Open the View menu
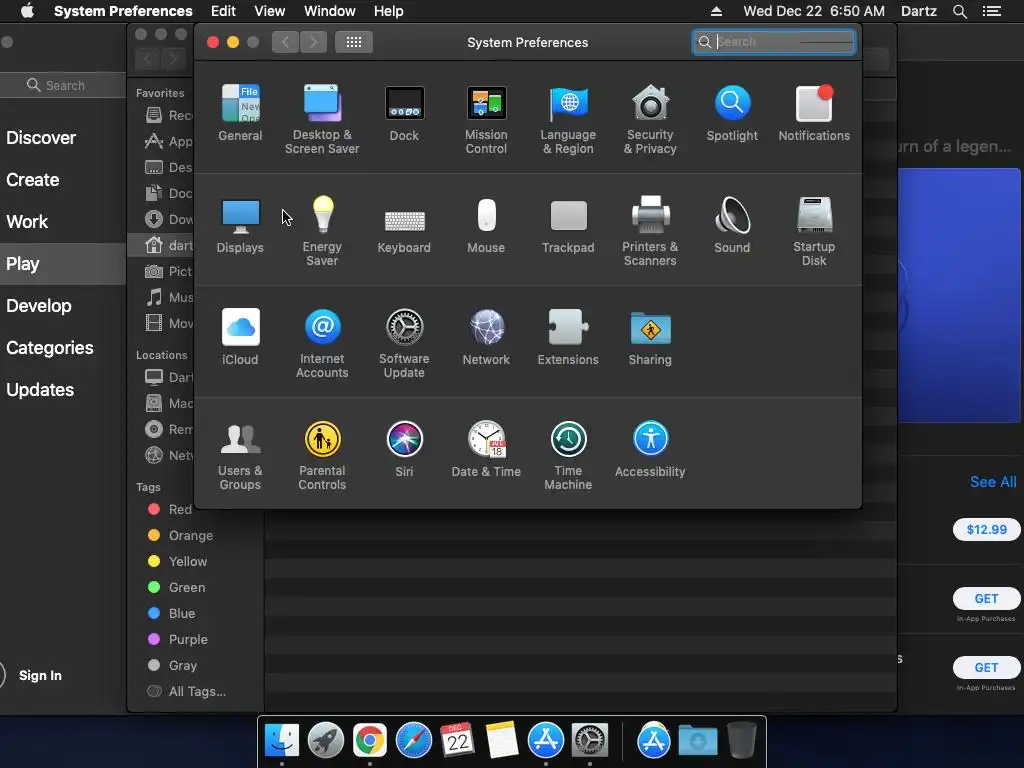 click(x=270, y=11)
